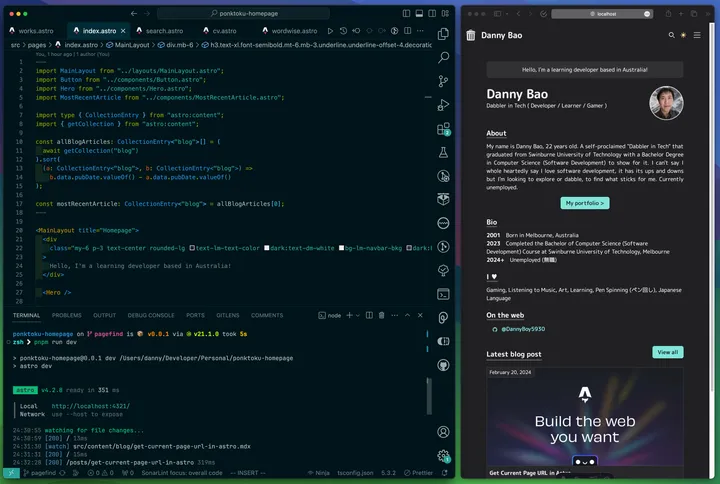Open the Testing flask view
720x484 pixels.
[x=443, y=152]
